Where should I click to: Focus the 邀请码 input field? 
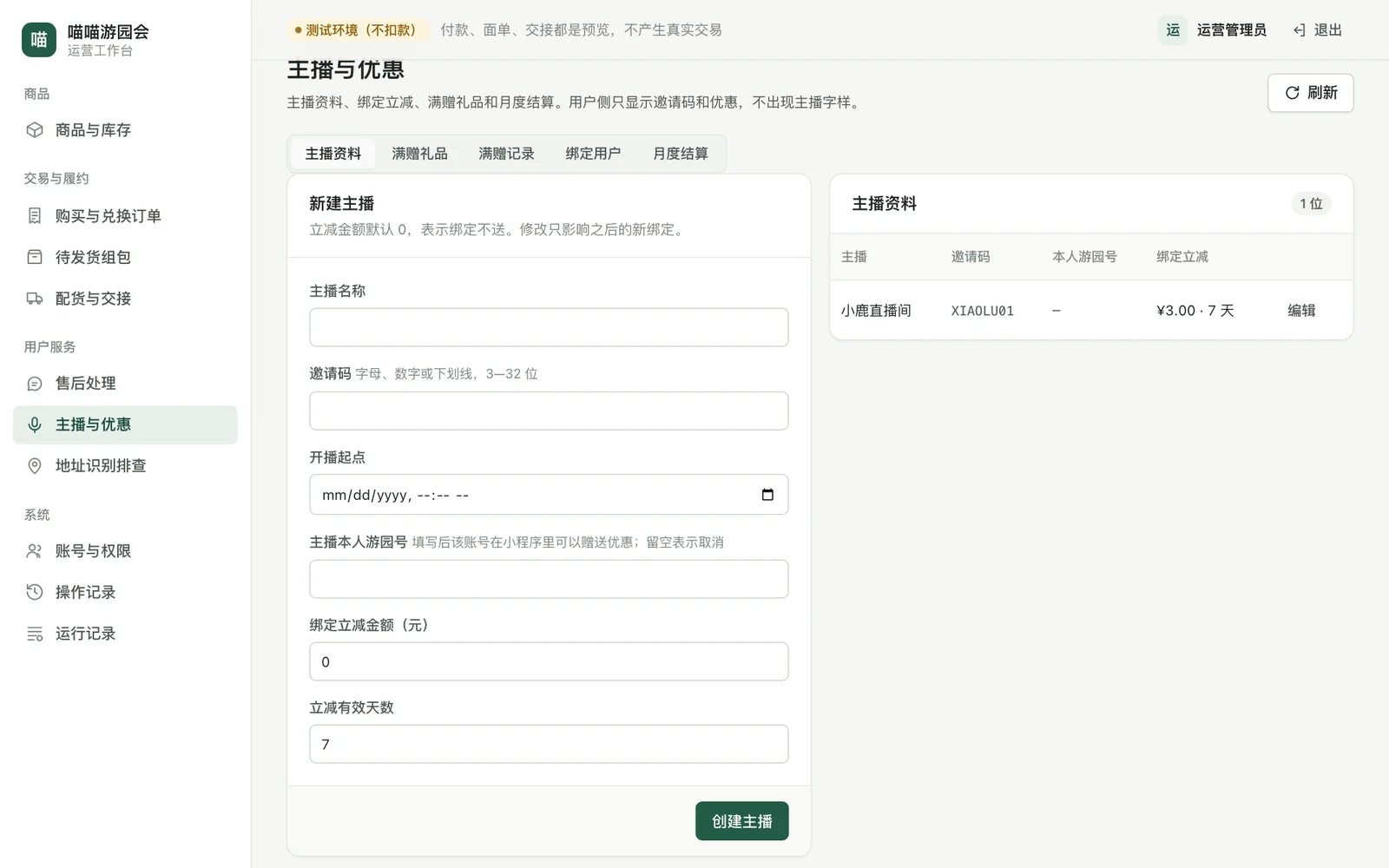549,411
